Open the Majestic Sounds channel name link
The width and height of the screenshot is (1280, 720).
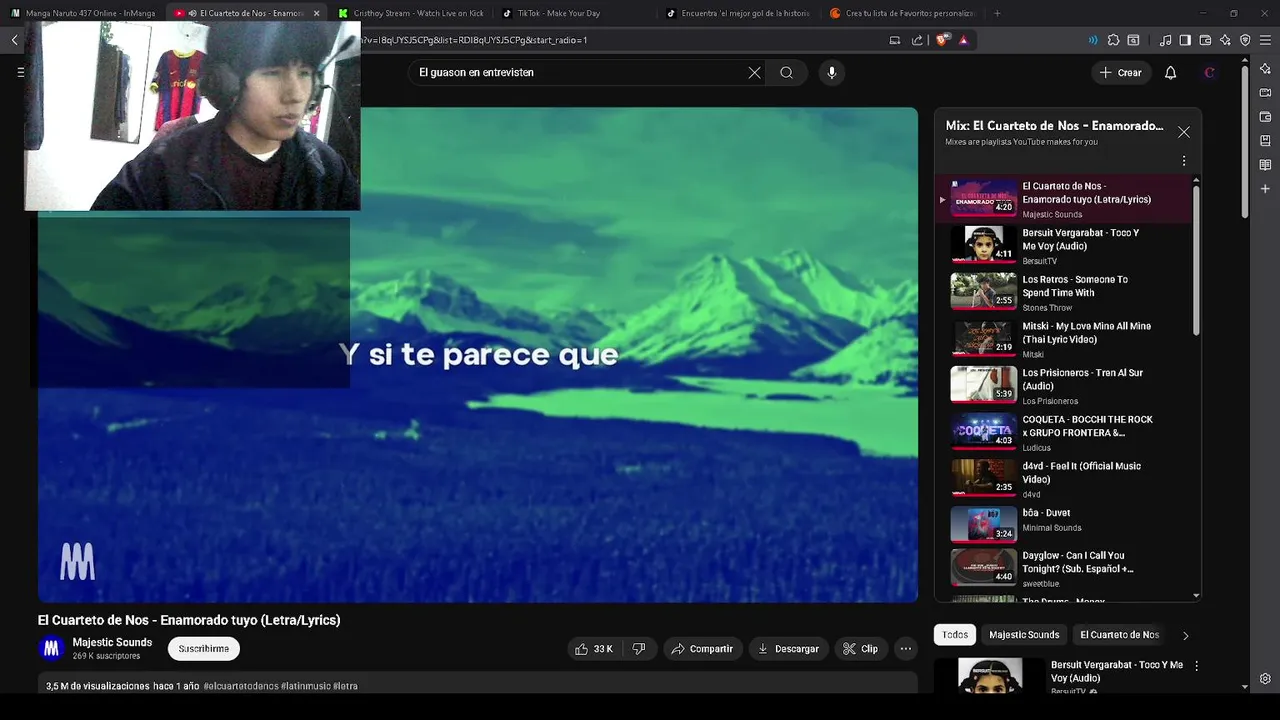point(112,642)
